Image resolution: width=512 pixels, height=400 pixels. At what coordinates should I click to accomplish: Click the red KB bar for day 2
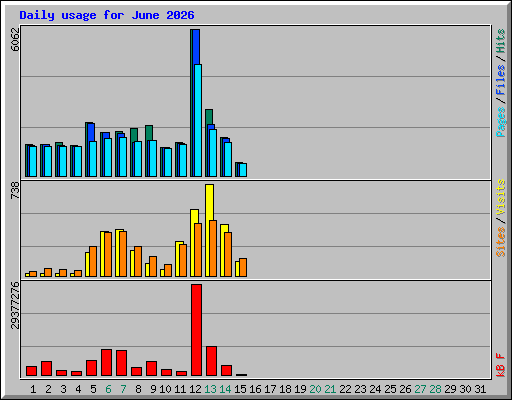[46, 369]
